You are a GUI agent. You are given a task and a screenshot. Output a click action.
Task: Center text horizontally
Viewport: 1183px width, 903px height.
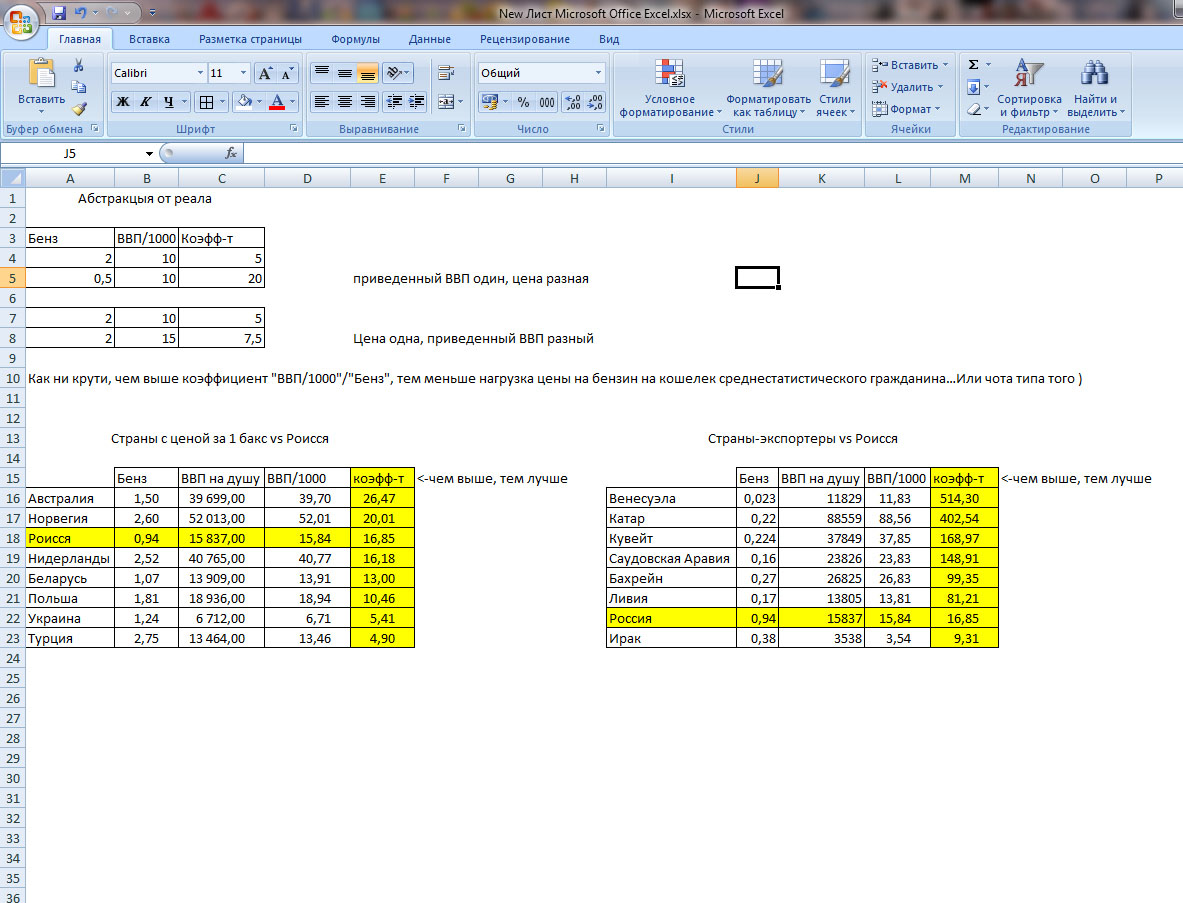(x=345, y=102)
